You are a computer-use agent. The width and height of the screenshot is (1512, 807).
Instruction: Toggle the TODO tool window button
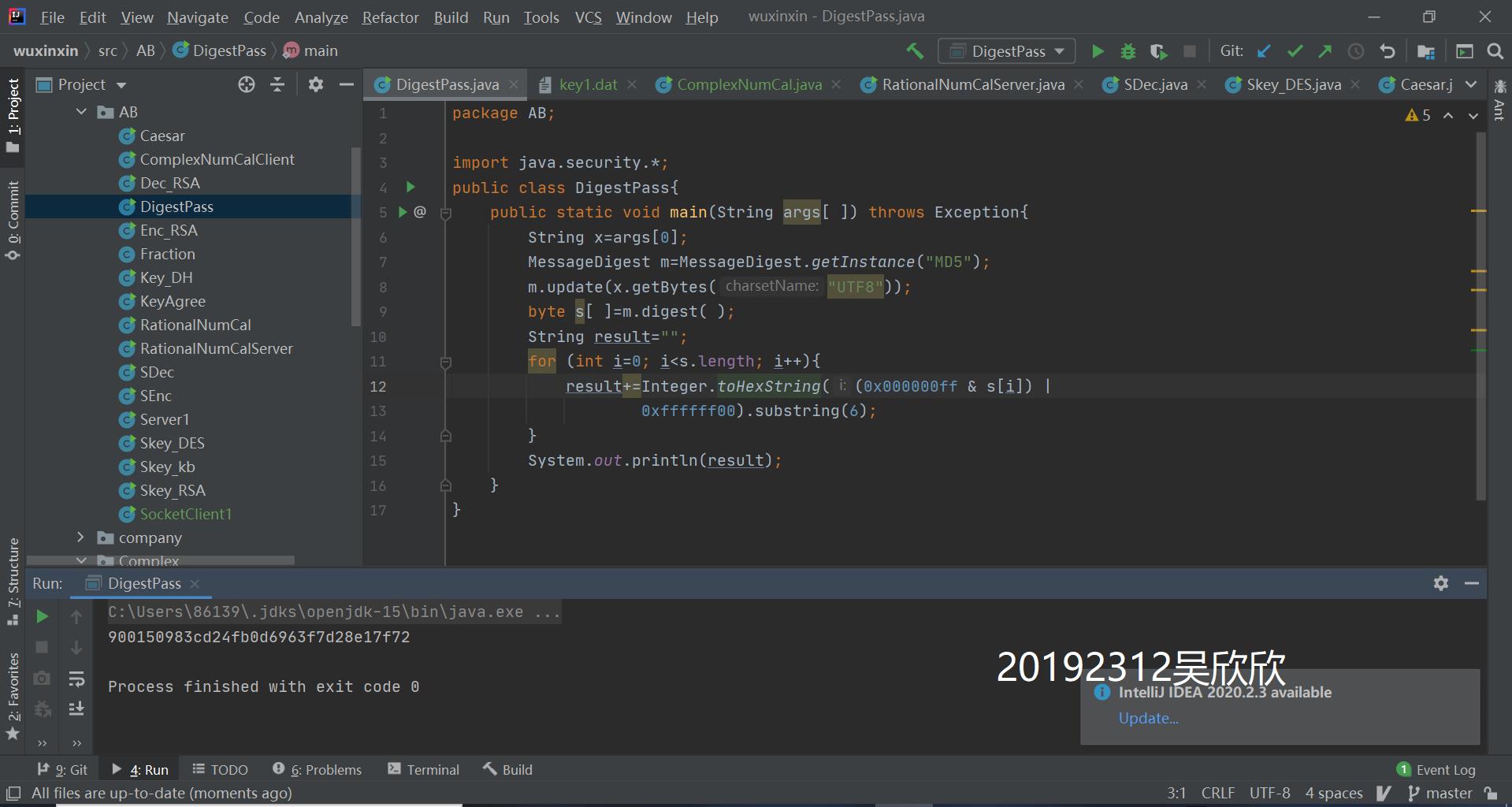point(220,769)
